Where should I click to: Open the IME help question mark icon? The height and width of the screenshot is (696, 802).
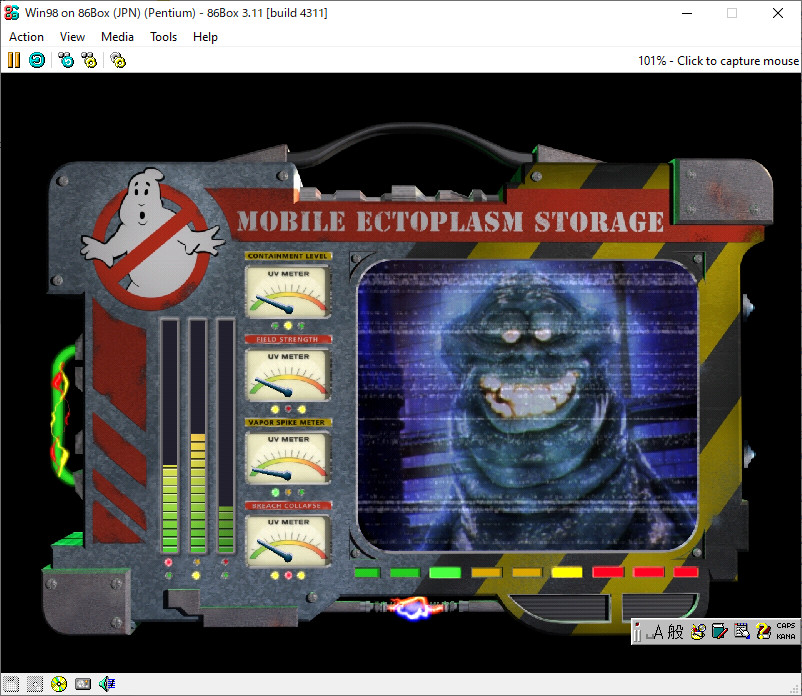[x=763, y=632]
